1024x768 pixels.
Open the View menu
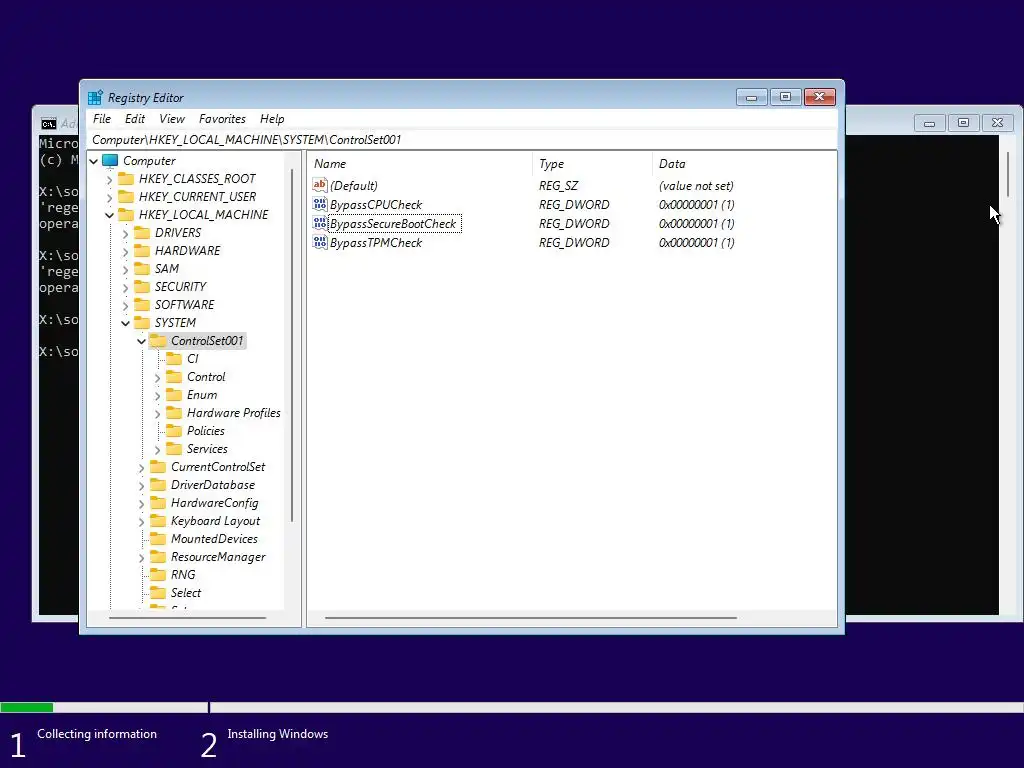(x=172, y=119)
